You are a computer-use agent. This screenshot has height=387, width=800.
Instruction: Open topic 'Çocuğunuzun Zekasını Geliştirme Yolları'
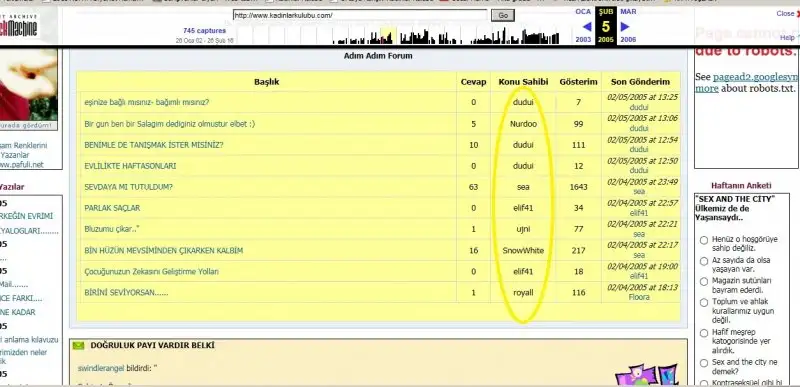[152, 272]
